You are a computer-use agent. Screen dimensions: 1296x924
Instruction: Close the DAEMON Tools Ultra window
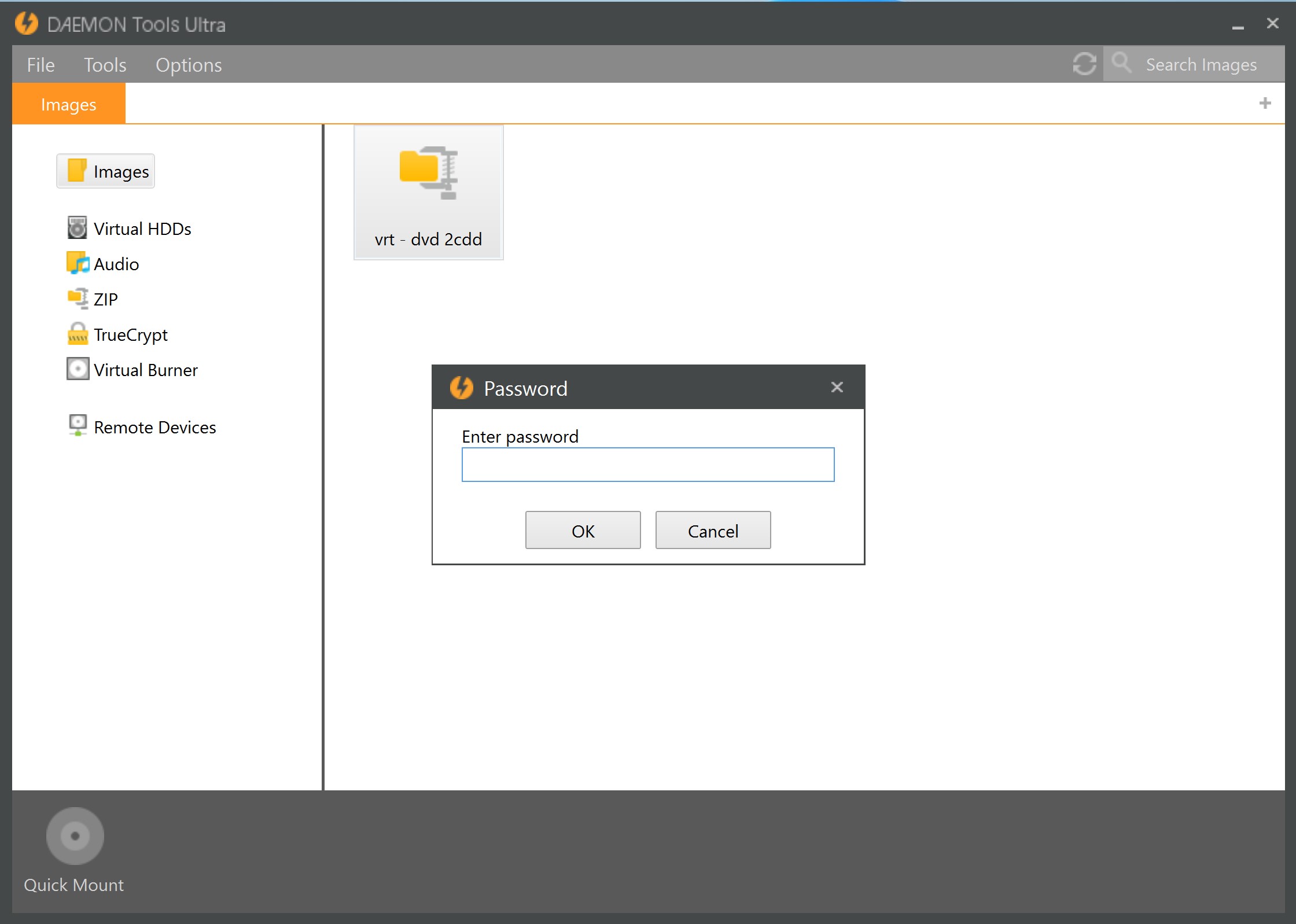1272,23
